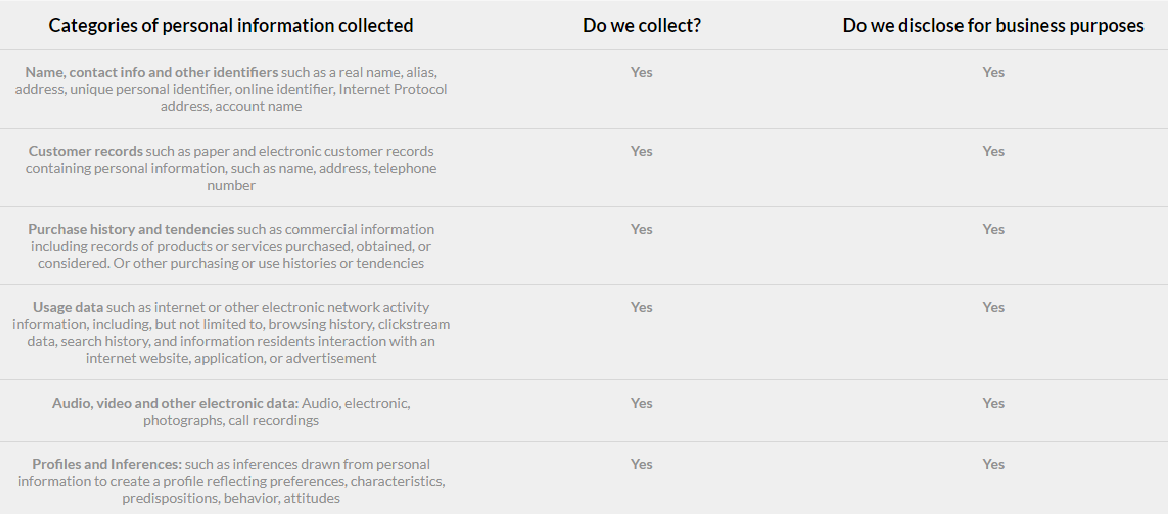Select the 'Name, contact info and other identifiers' text
The width and height of the screenshot is (1168, 514).
(231, 89)
